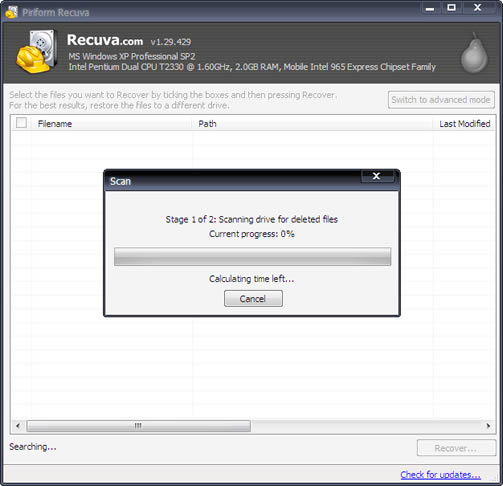This screenshot has height=486, width=503.
Task: Click the scan progress bar
Action: click(x=252, y=256)
